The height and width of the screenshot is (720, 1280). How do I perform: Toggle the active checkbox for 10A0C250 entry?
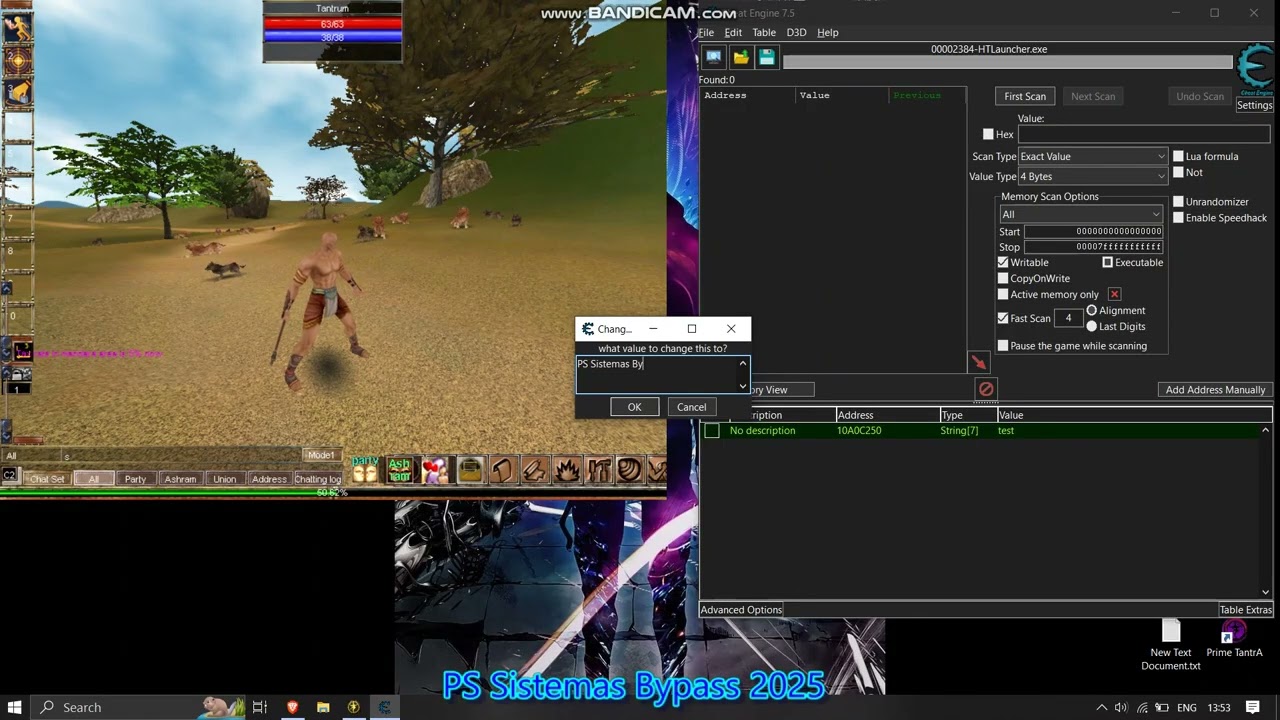(712, 430)
